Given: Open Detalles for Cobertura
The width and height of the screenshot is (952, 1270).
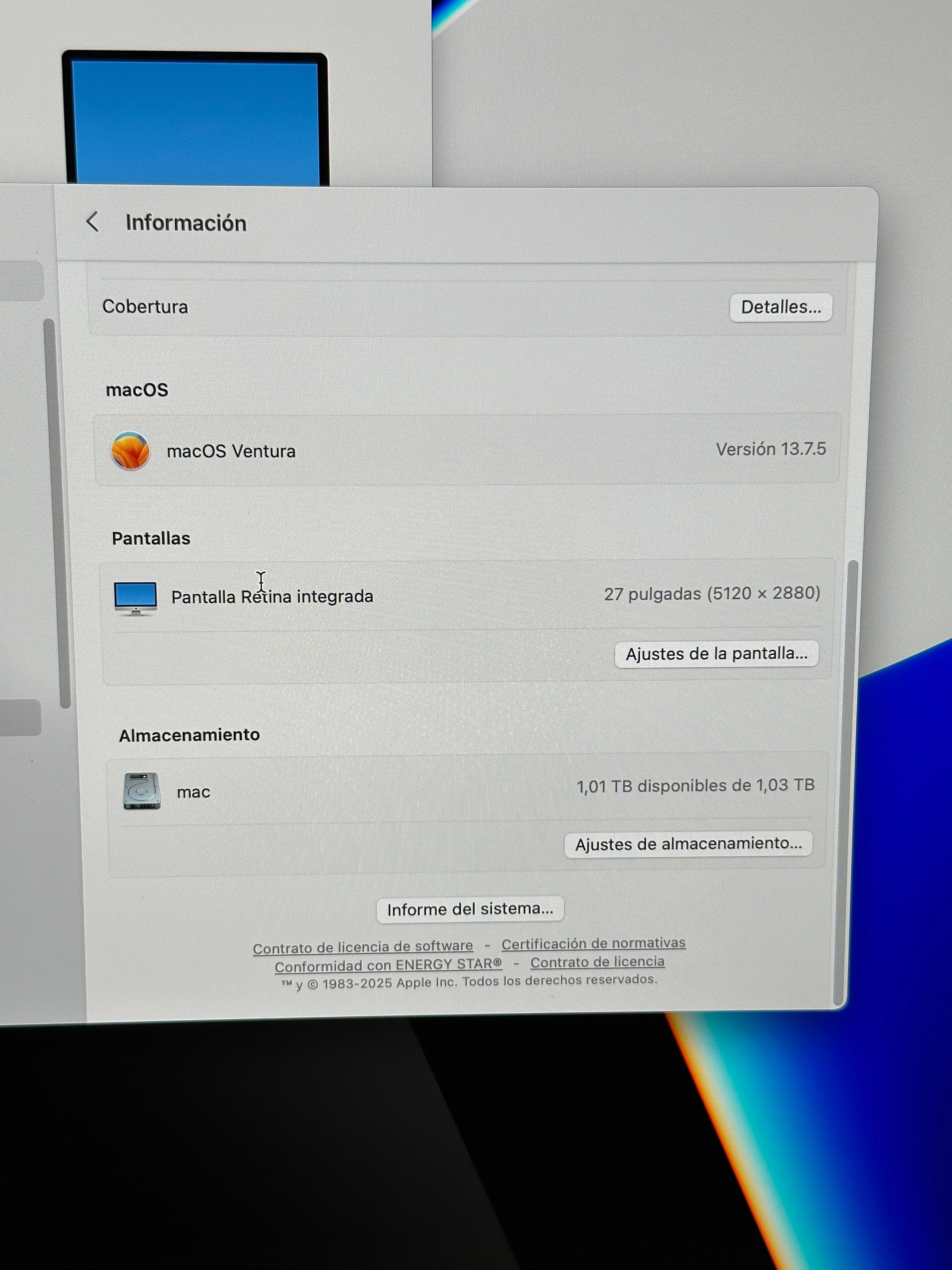Looking at the screenshot, I should pos(781,307).
